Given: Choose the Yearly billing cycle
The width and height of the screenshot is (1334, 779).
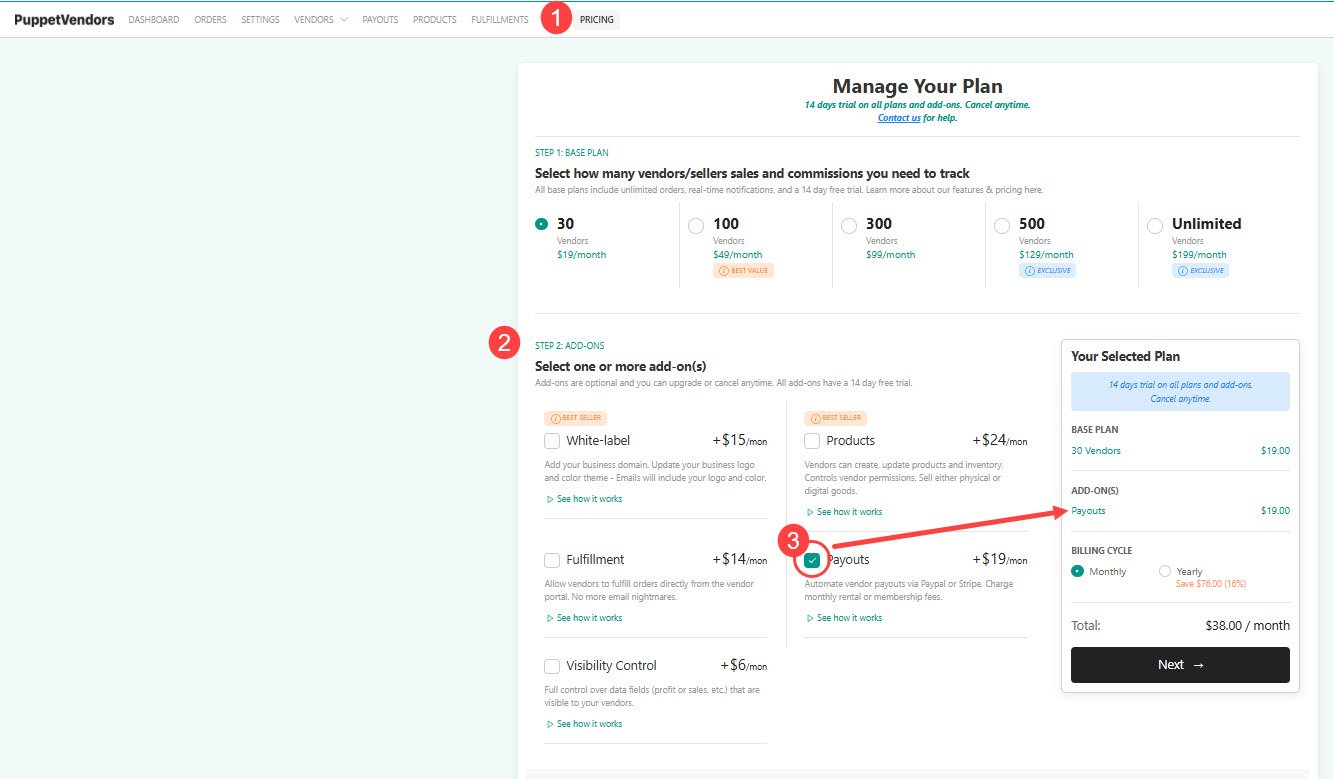Looking at the screenshot, I should coord(1164,572).
